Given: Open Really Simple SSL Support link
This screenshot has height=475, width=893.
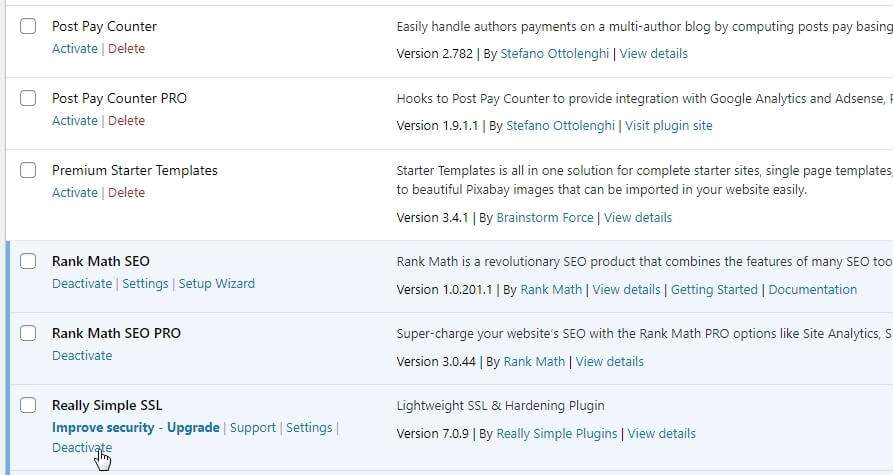Looking at the screenshot, I should (253, 428).
